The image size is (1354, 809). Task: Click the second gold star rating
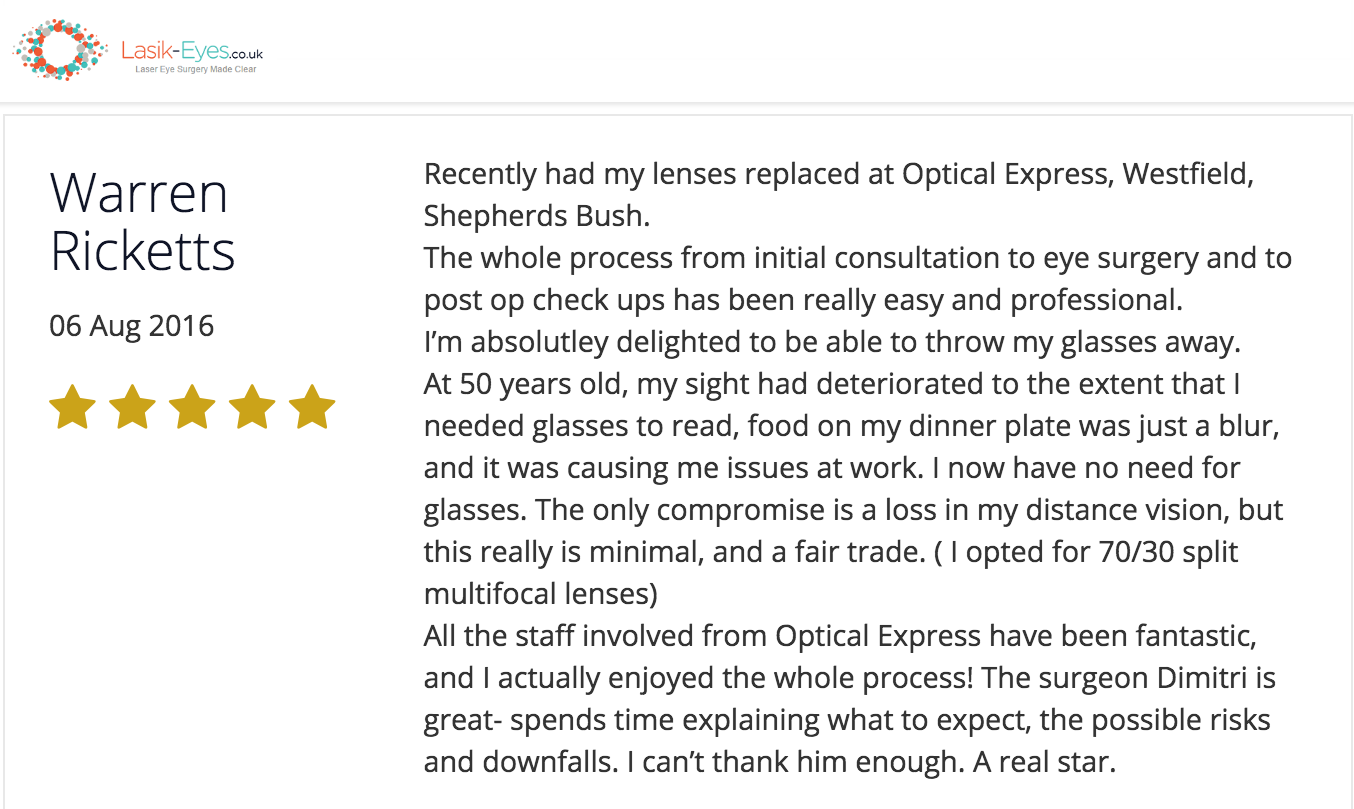pyautogui.click(x=133, y=407)
